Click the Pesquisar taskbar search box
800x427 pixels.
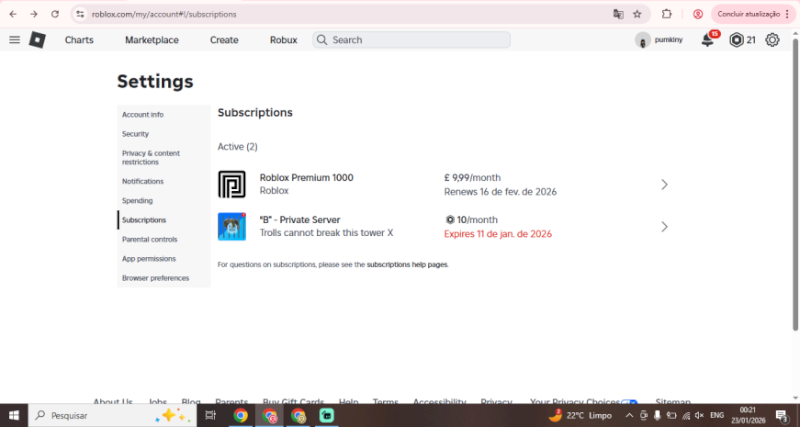click(x=112, y=415)
